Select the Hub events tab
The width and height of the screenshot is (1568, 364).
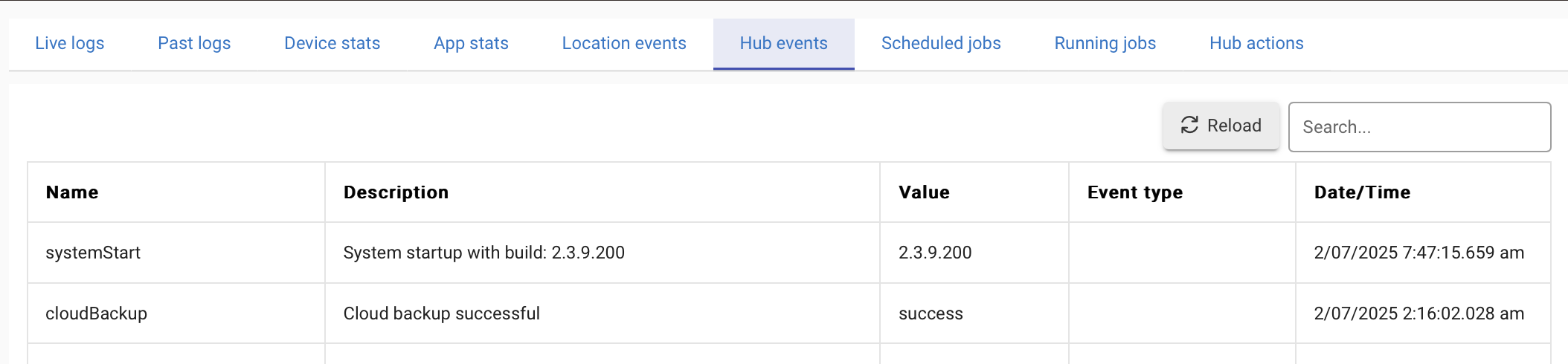tap(783, 44)
